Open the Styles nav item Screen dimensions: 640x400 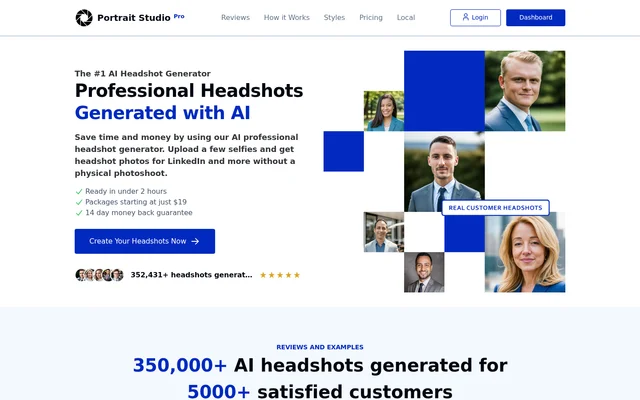(334, 18)
